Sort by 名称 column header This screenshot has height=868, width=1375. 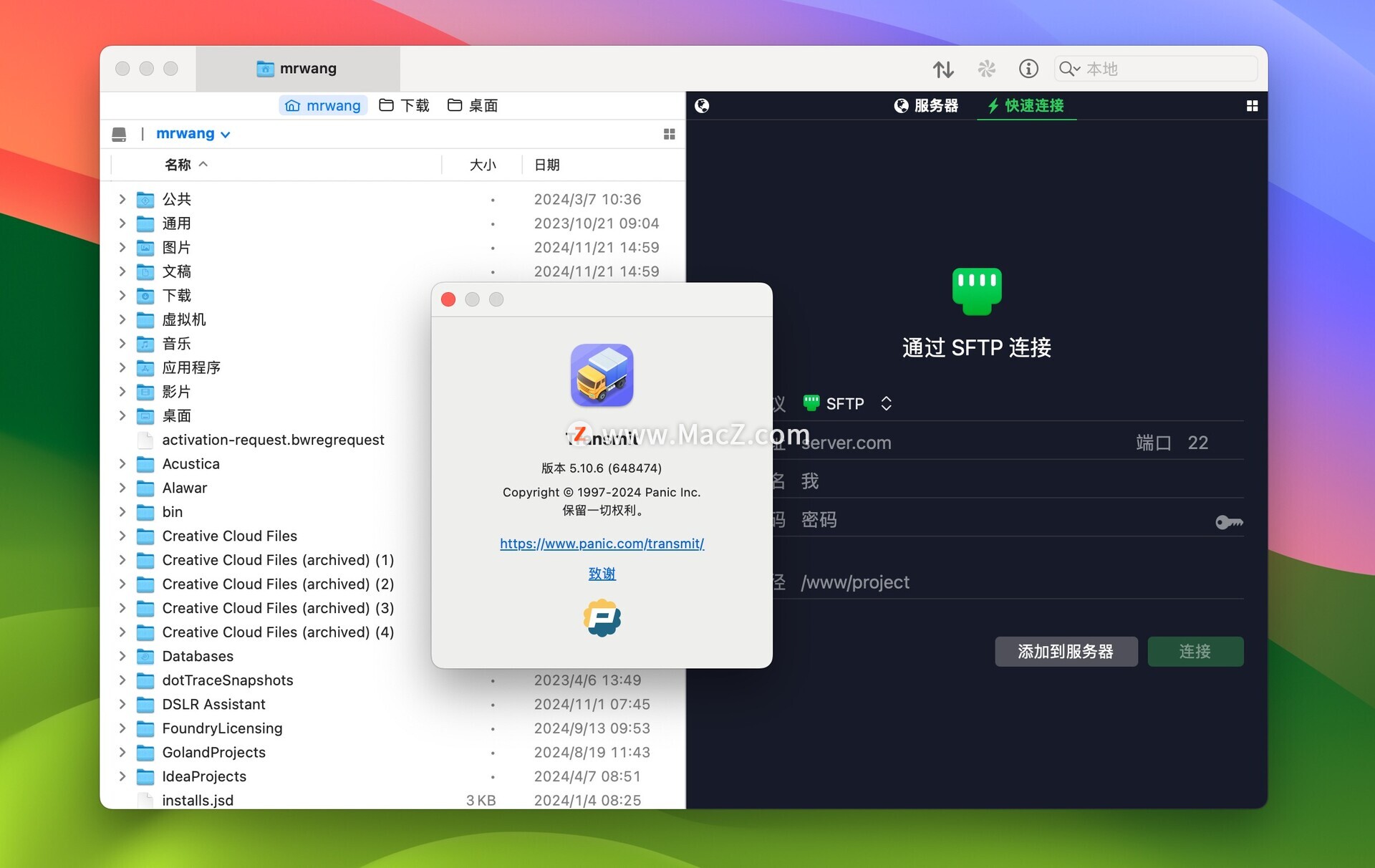[185, 165]
